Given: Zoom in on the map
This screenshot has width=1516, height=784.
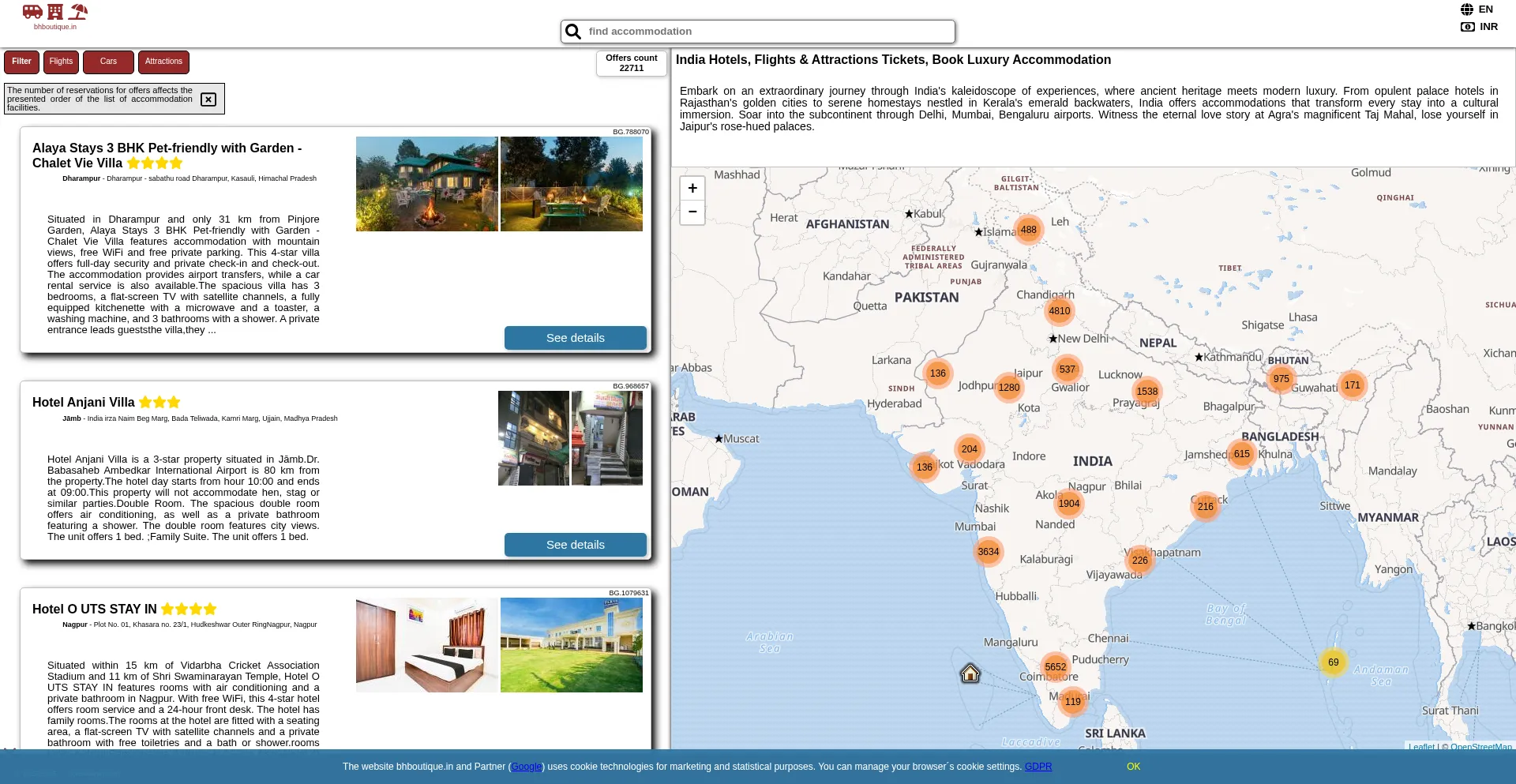Looking at the screenshot, I should coord(692,188).
